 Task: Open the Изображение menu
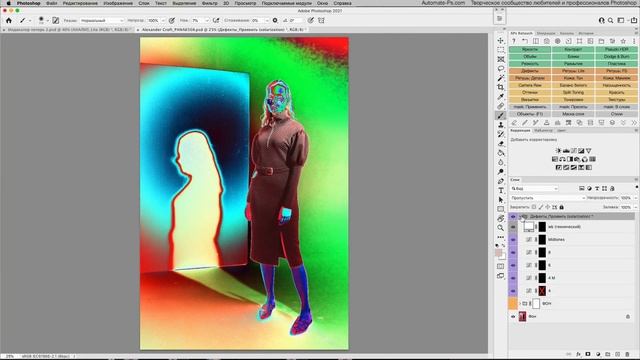[118, 3]
